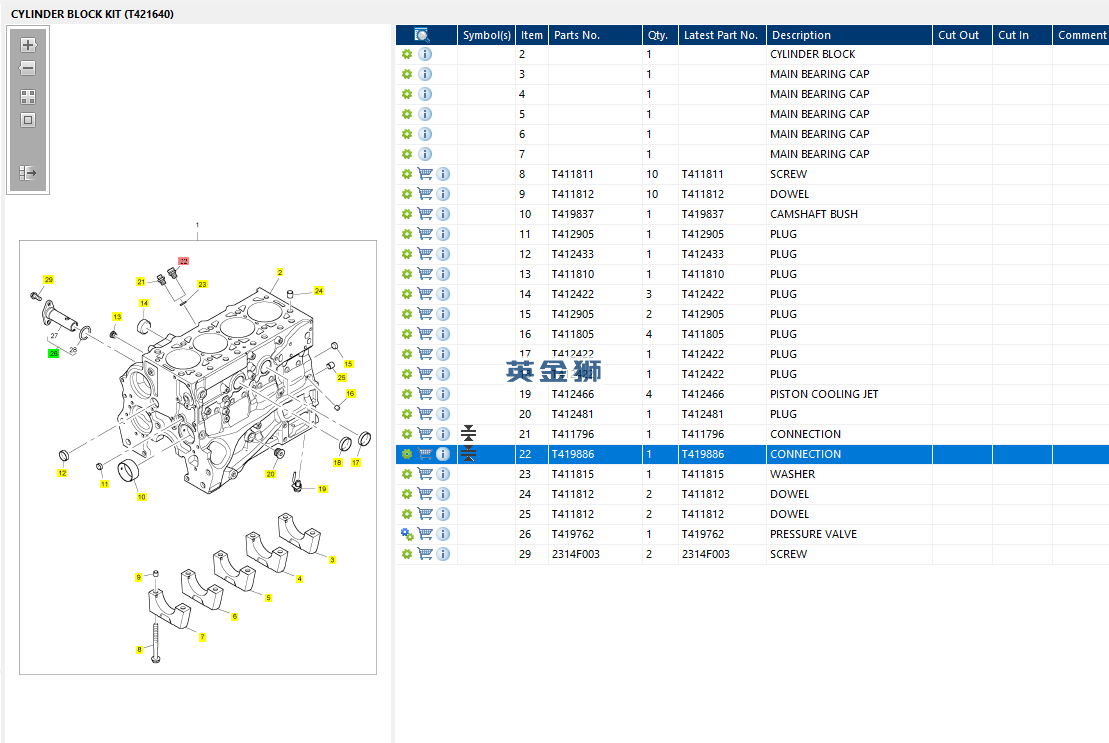Sort by the Parts No. column header
The image size is (1109, 743).
[577, 35]
